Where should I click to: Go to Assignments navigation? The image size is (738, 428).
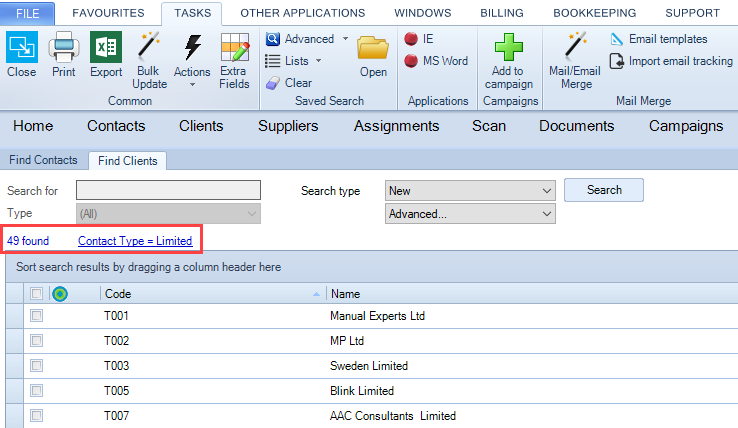tap(396, 126)
